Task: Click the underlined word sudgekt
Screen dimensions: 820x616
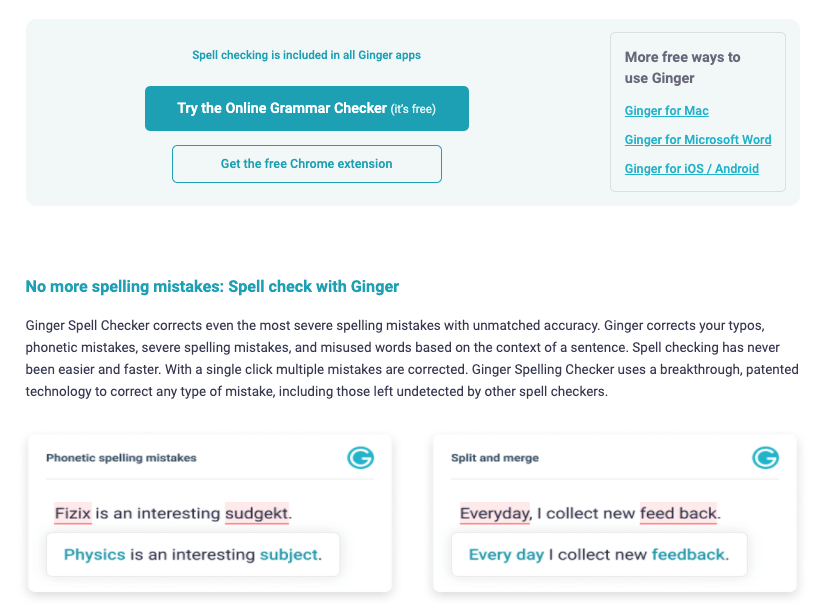Action: click(x=257, y=513)
